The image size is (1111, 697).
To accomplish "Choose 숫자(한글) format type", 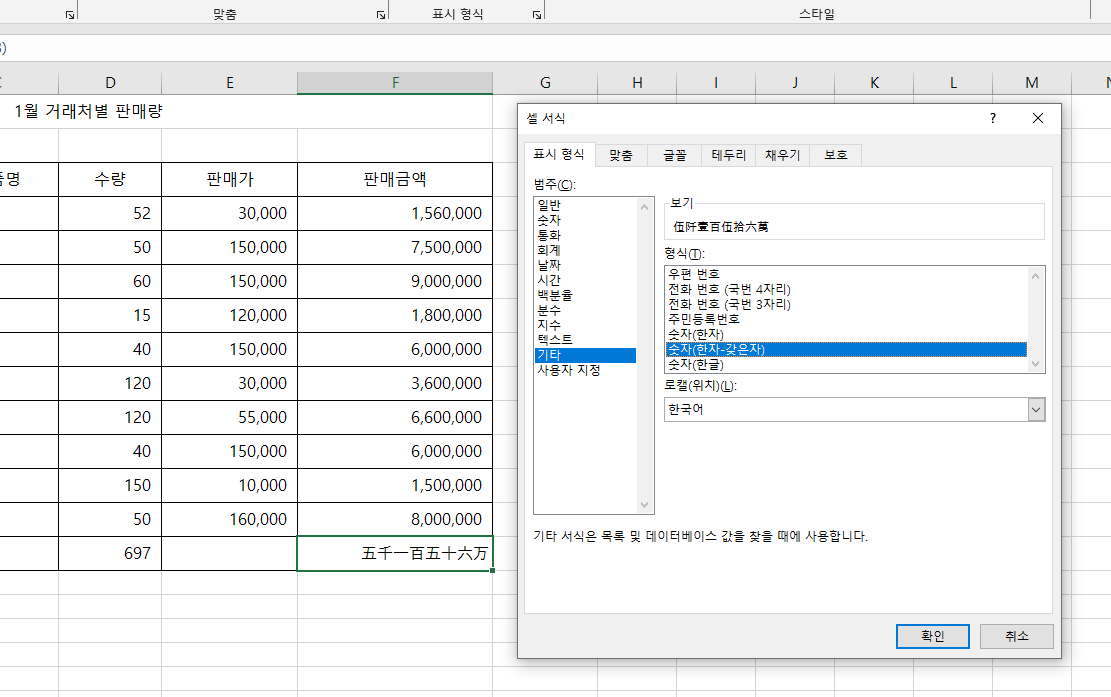I will pos(846,364).
